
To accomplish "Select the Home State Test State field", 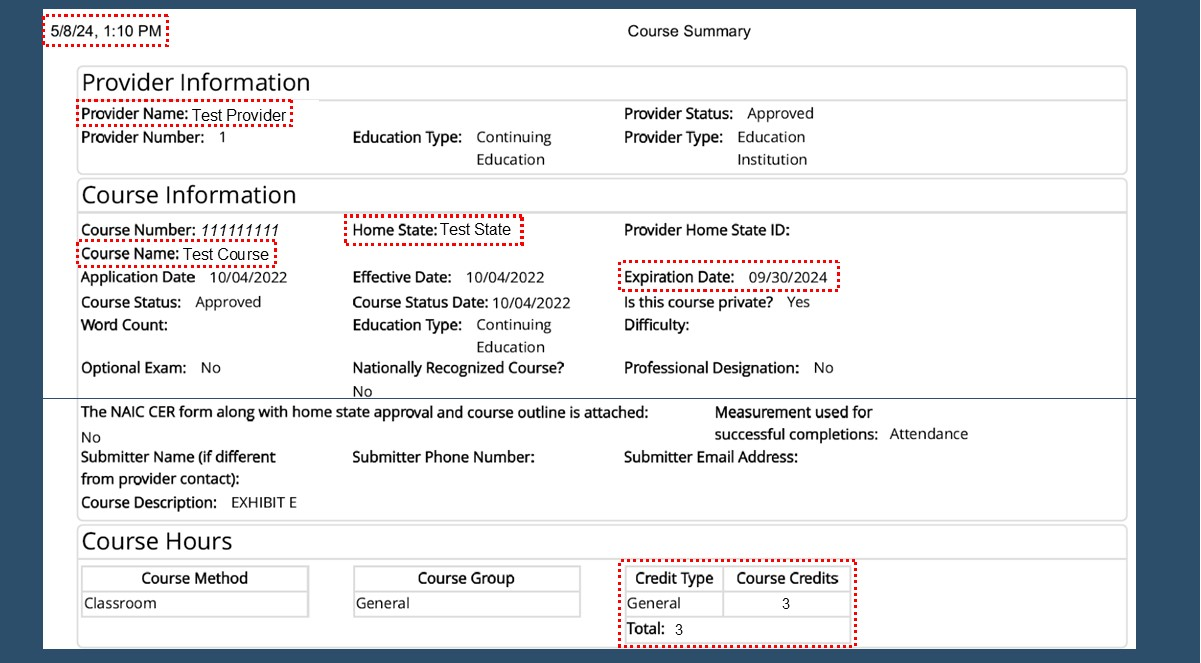I will coord(432,230).
